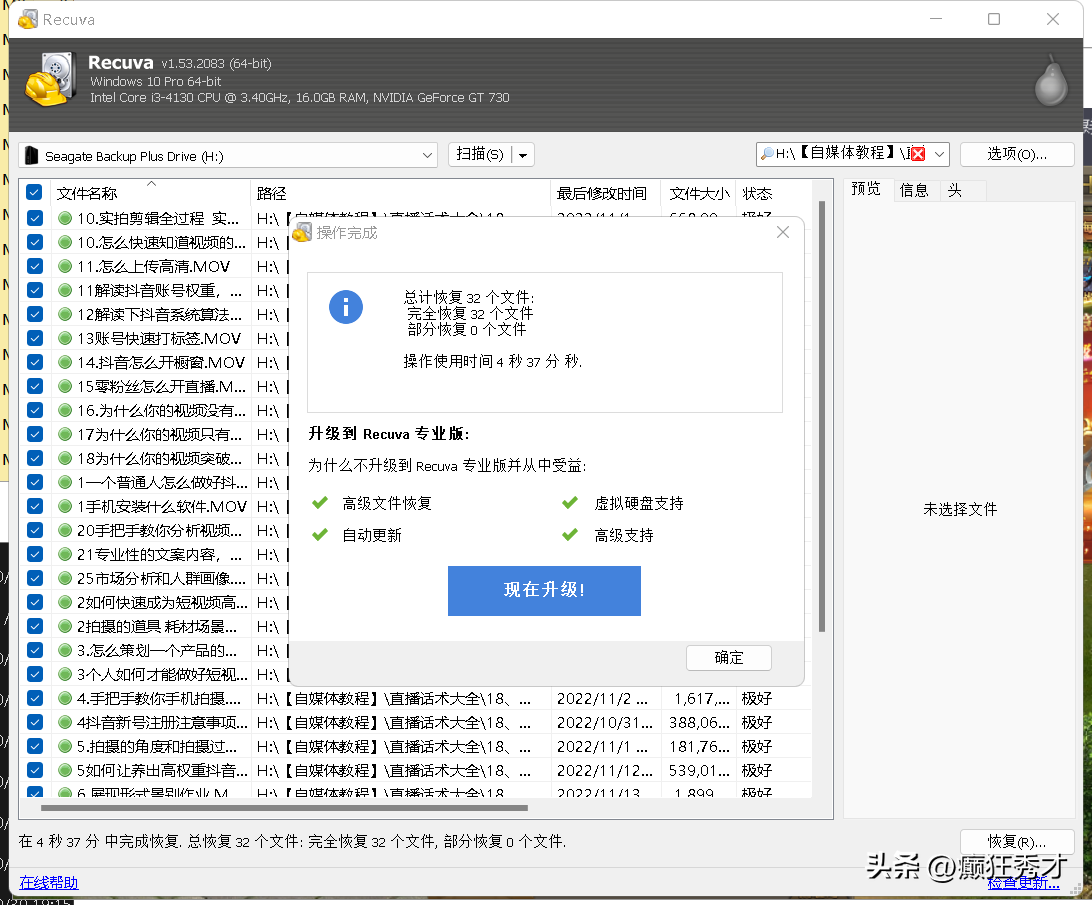Click green status dot for 14.抖音怎么开橱窗.MOV
This screenshot has width=1092, height=905.
coord(65,362)
